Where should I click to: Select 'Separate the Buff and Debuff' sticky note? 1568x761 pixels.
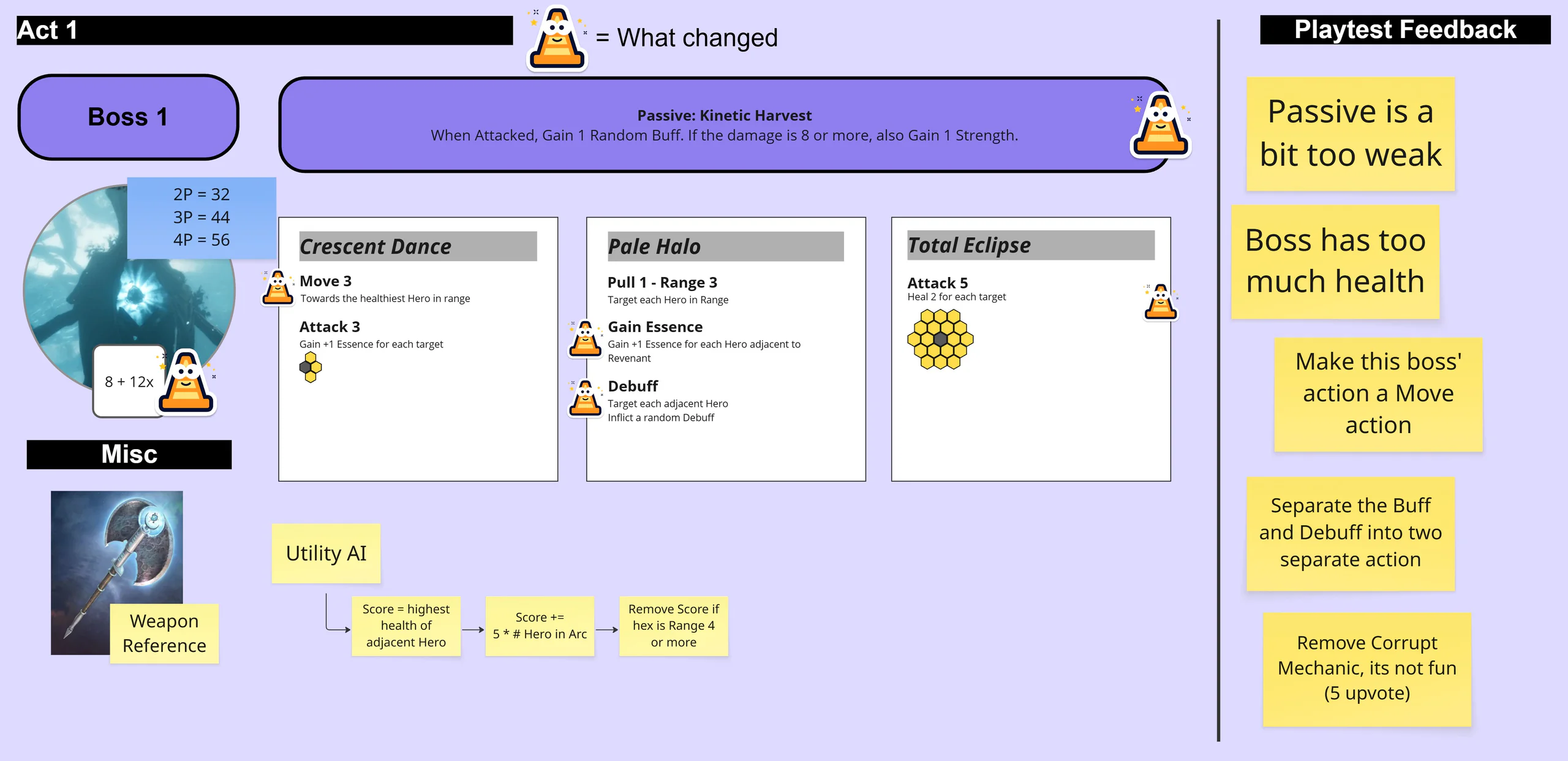(1351, 533)
